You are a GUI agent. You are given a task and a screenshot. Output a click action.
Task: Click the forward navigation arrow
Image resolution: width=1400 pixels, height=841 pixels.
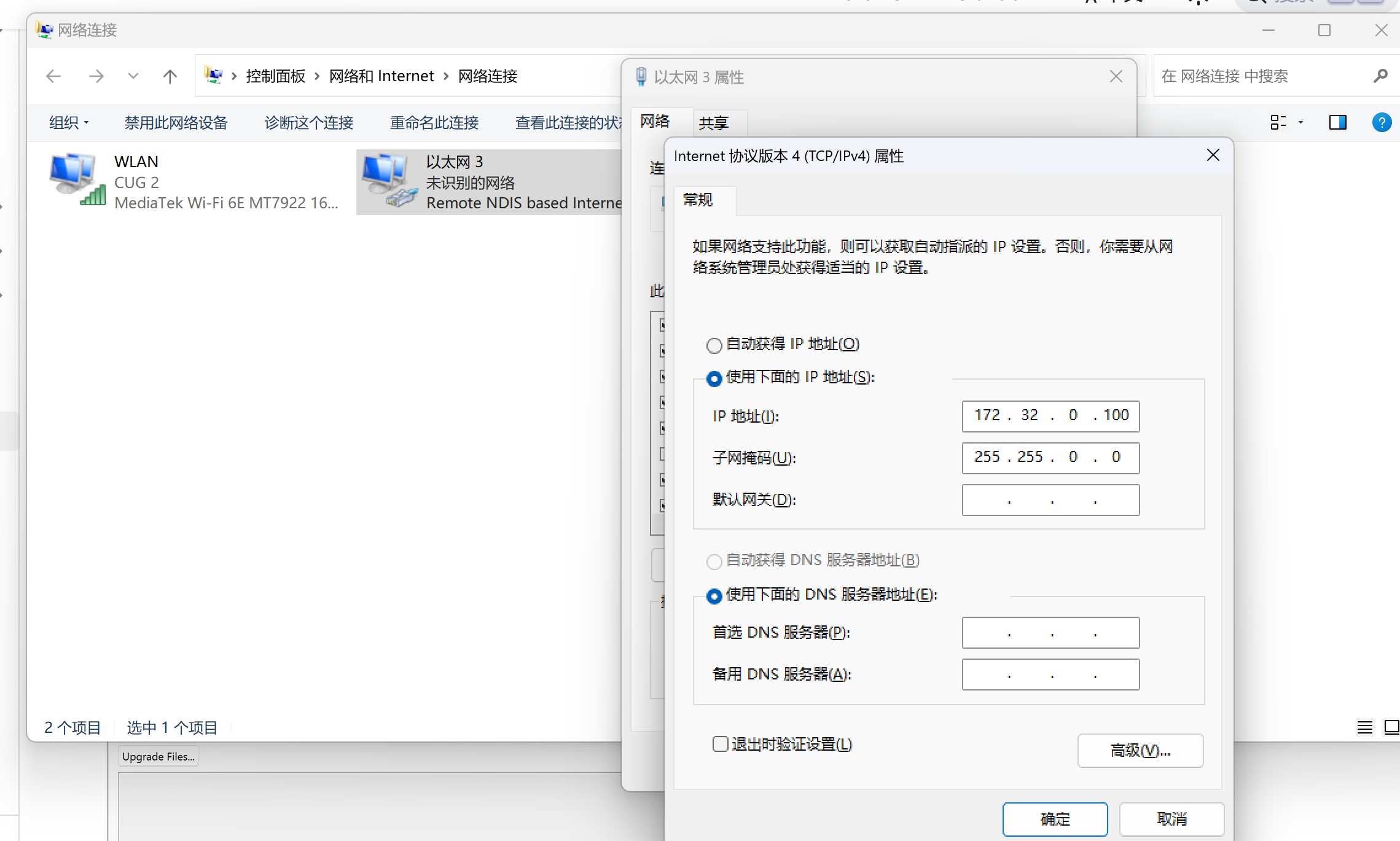(x=96, y=76)
